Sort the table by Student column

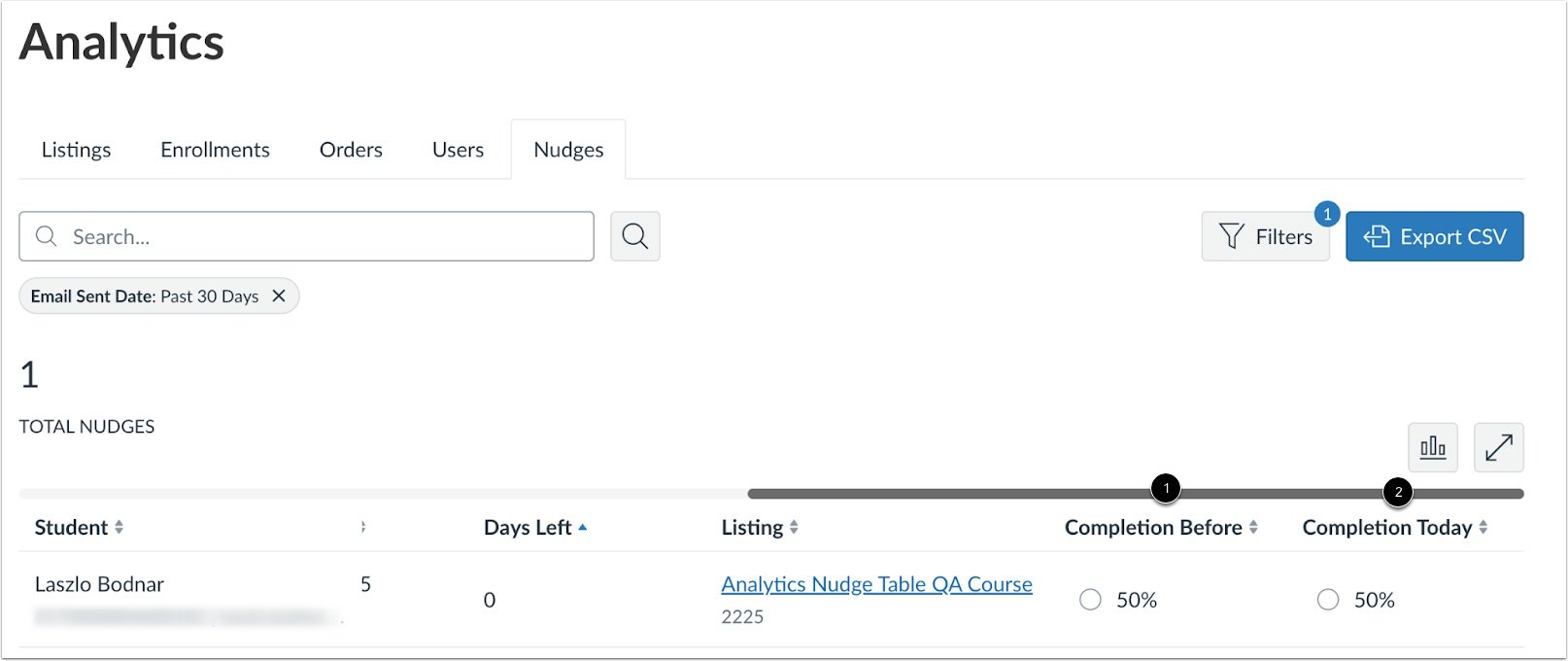(x=119, y=527)
